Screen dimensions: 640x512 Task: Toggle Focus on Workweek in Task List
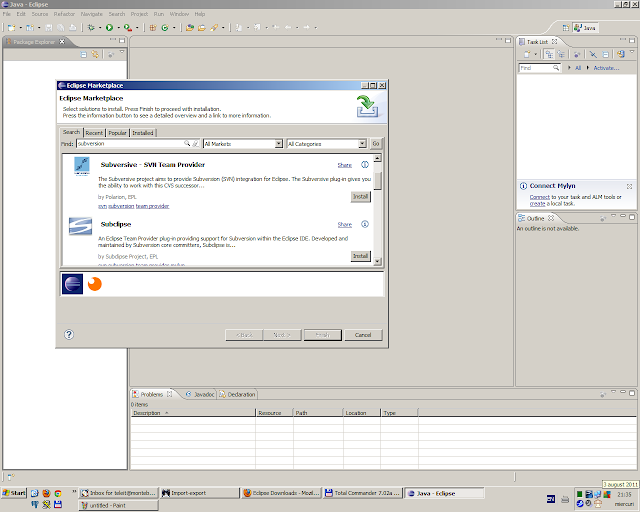click(x=577, y=54)
